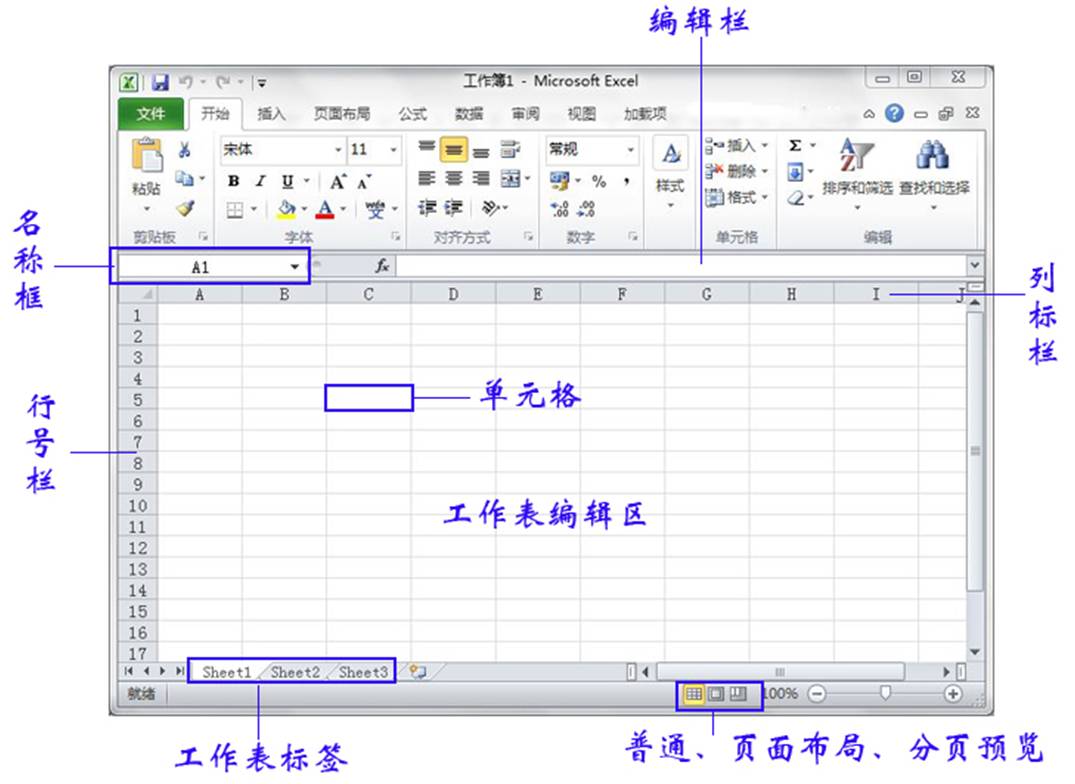Click the Excel Help question mark

894,113
